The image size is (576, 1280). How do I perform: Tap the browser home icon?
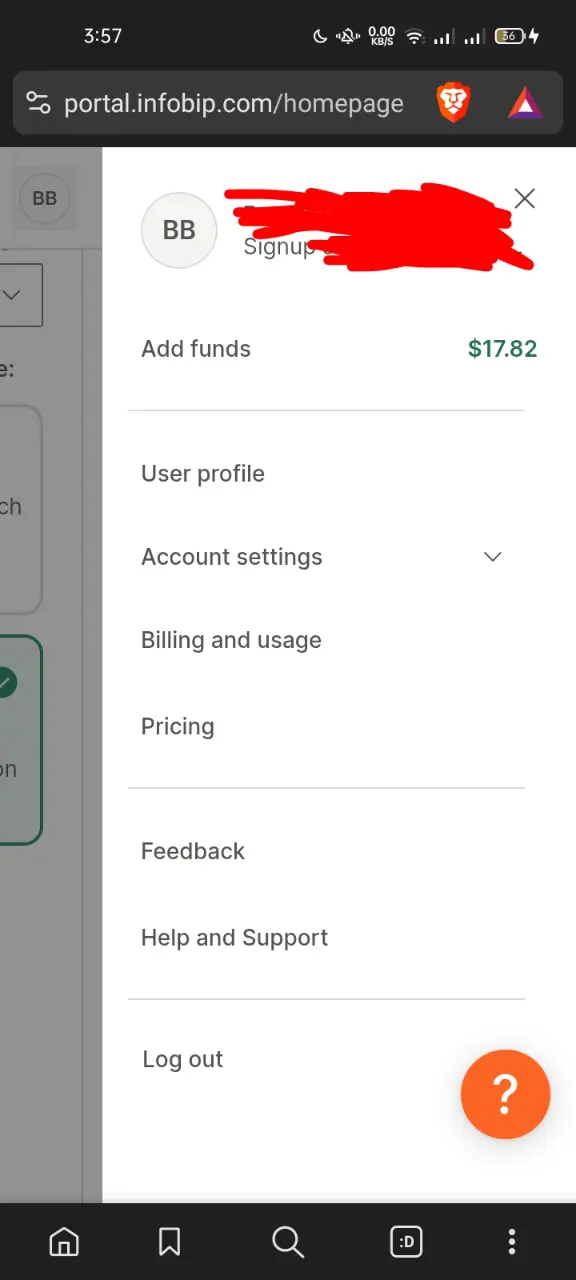pos(64,1242)
